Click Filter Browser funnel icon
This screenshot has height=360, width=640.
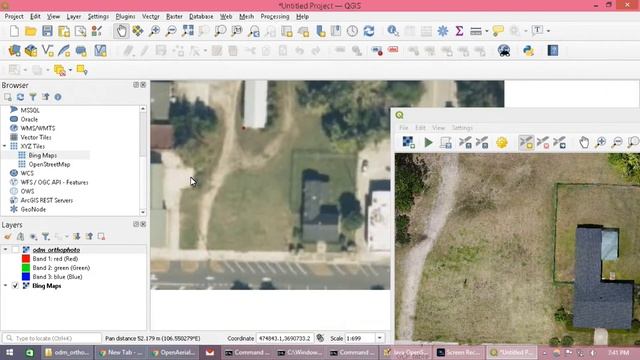click(x=33, y=97)
